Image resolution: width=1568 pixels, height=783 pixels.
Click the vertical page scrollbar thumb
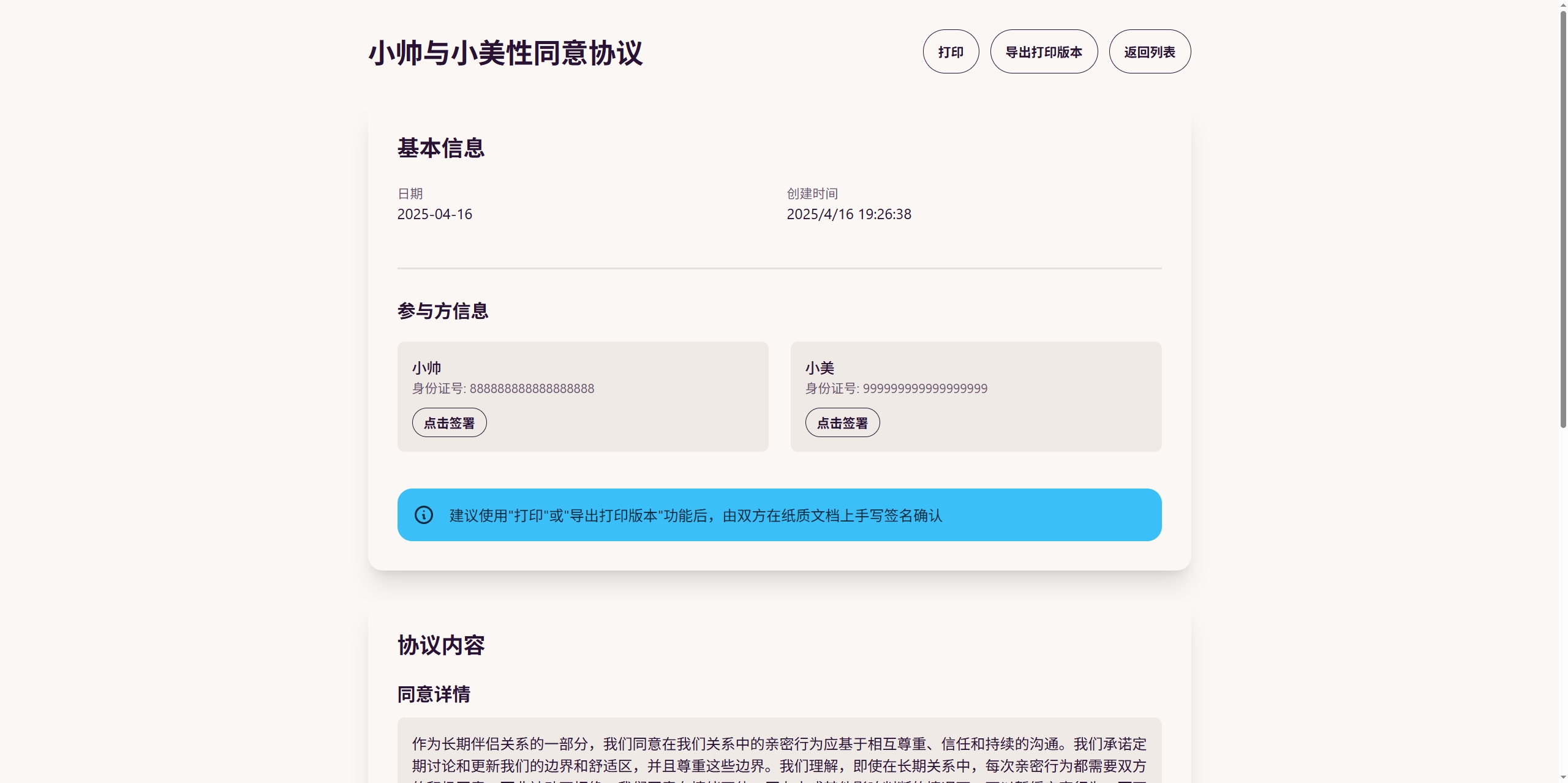tap(1562, 219)
